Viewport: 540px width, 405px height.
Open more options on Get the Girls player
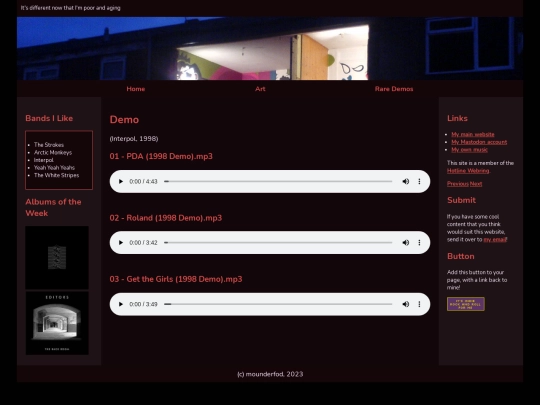419,304
